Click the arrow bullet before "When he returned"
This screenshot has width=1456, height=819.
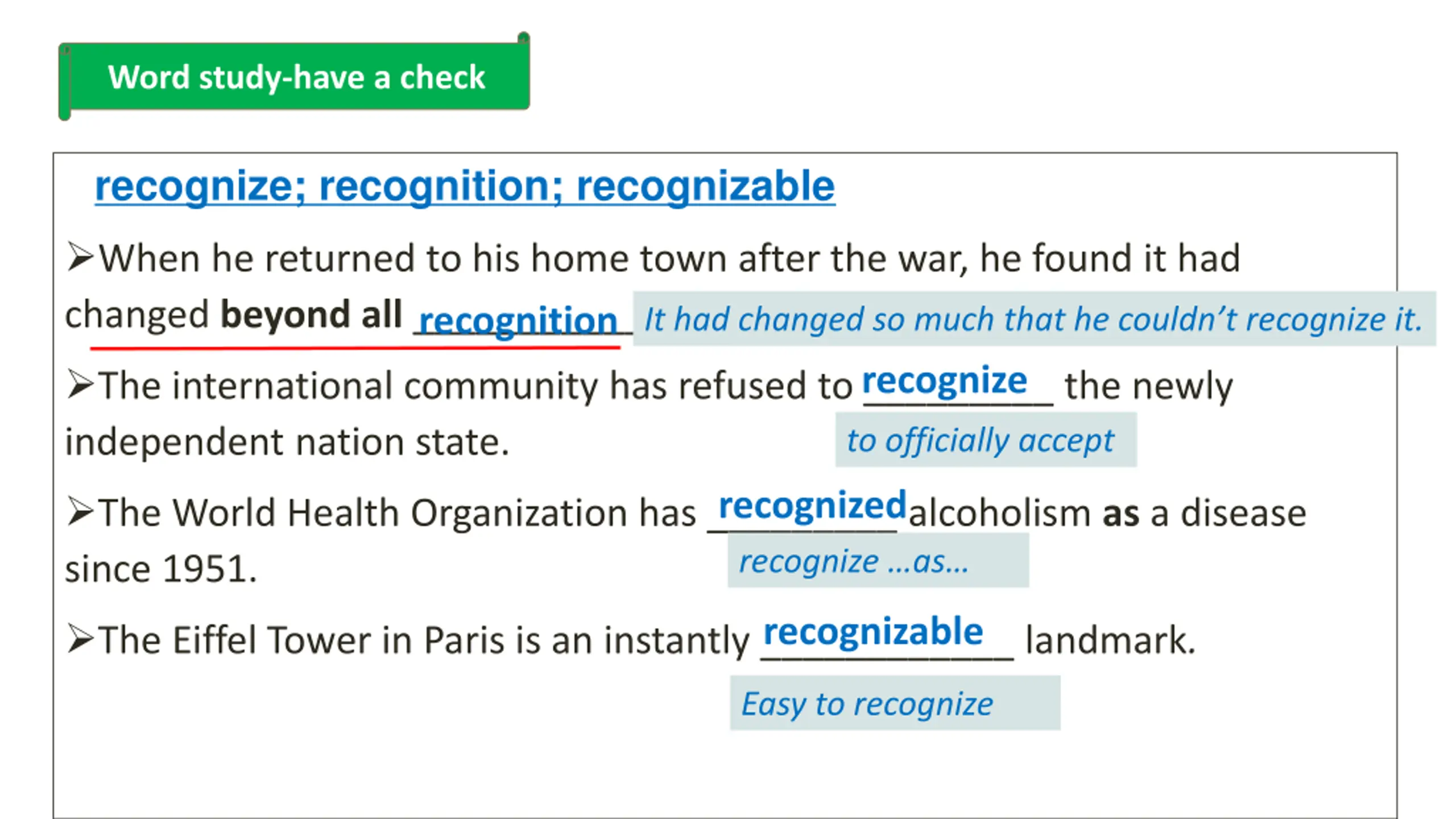[x=80, y=257]
